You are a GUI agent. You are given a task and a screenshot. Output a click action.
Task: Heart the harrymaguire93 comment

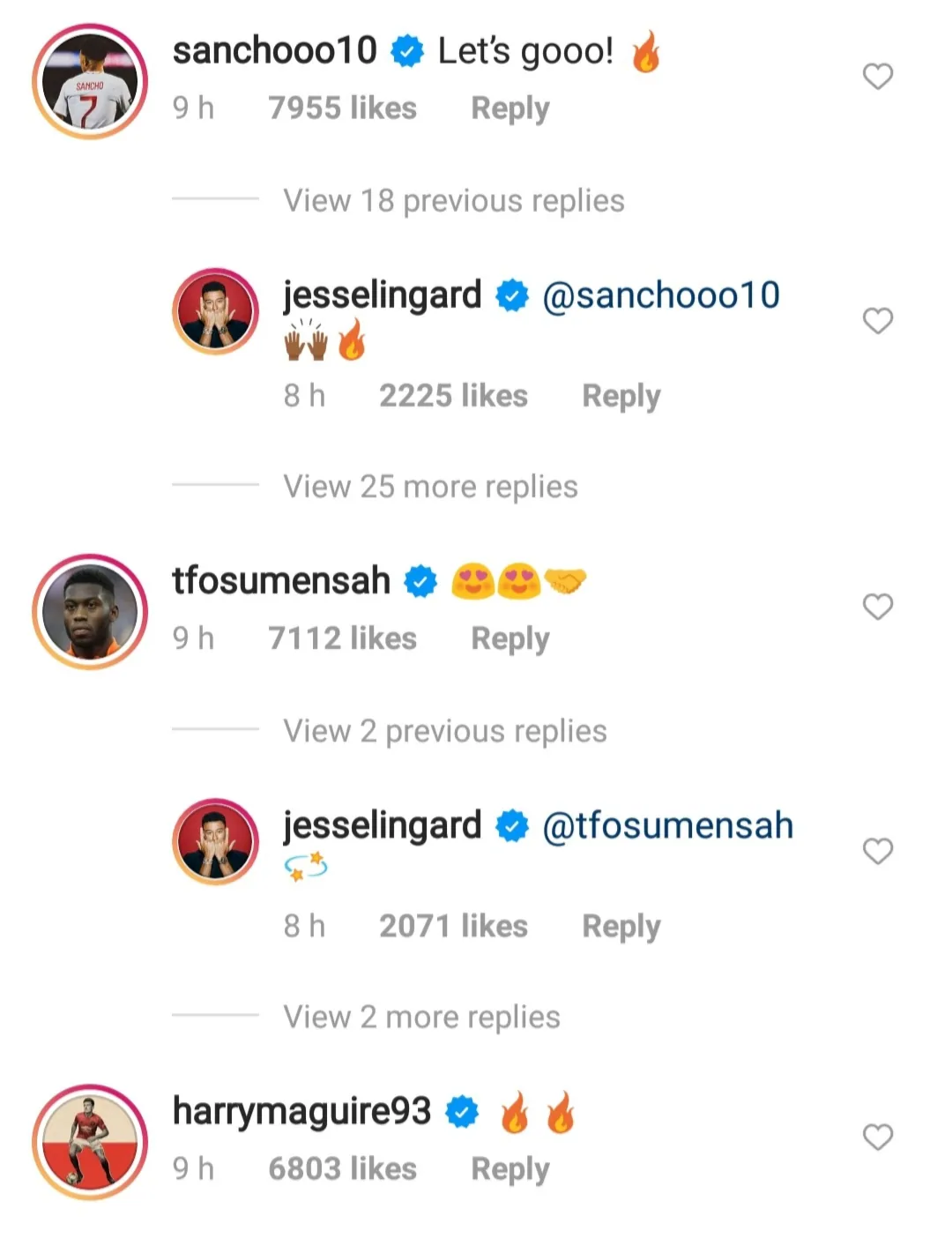pyautogui.click(x=877, y=1137)
